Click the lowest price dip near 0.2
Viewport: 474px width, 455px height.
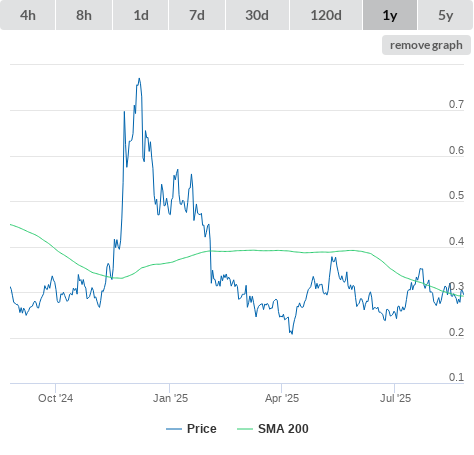292,333
